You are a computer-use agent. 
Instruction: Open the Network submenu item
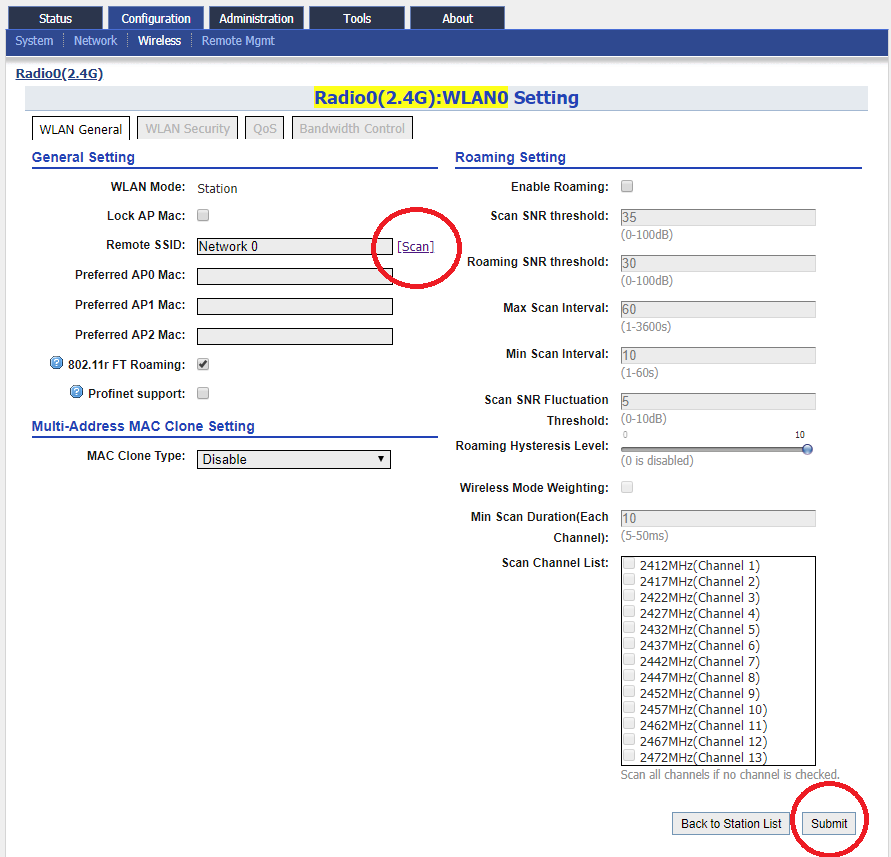pos(95,41)
